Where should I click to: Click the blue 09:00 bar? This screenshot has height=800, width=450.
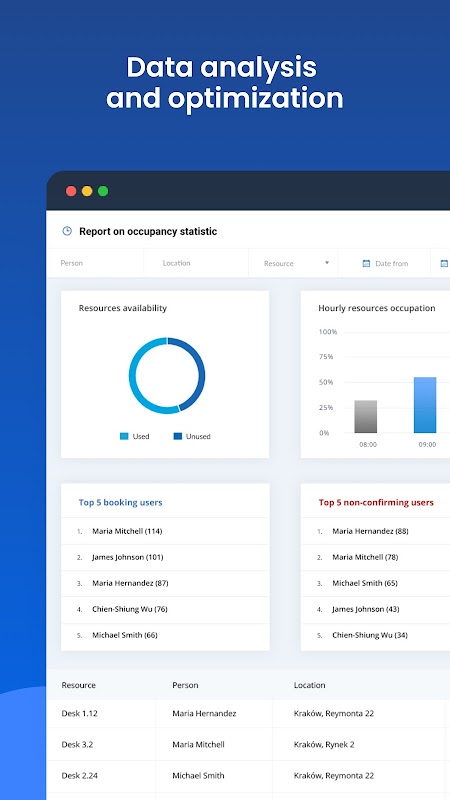[x=425, y=405]
